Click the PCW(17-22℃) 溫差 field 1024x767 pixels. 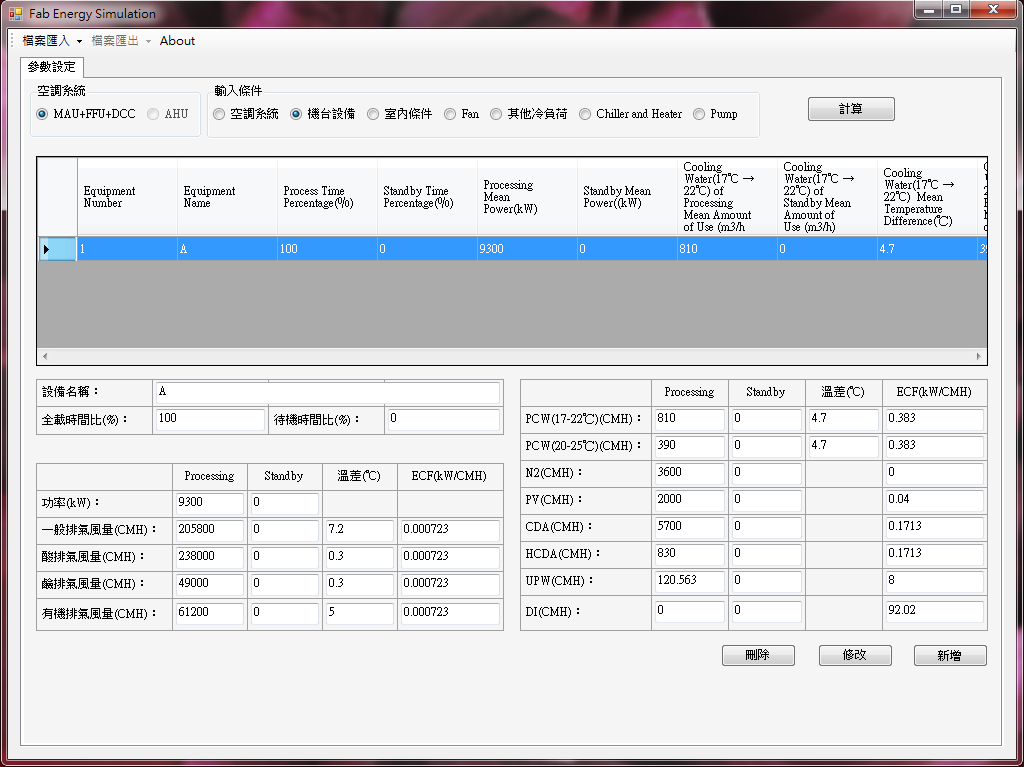(843, 419)
